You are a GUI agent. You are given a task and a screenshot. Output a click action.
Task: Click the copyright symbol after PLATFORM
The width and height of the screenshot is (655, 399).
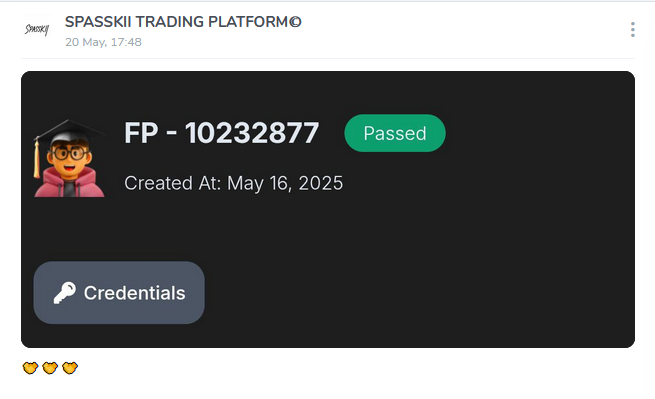295,22
